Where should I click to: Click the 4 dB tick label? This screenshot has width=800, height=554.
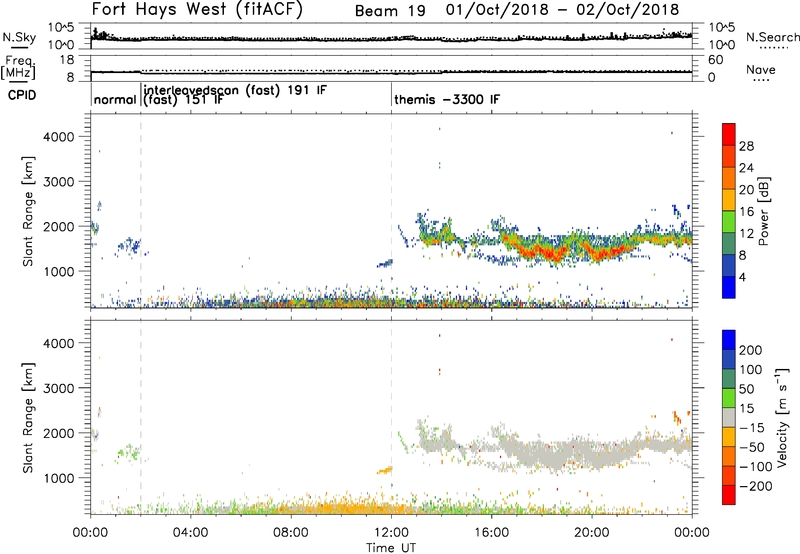743,277
